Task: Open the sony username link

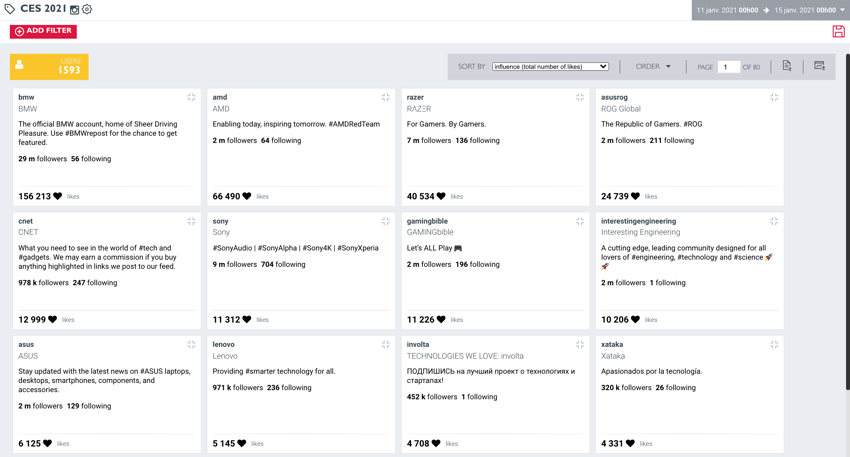Action: (x=220, y=221)
